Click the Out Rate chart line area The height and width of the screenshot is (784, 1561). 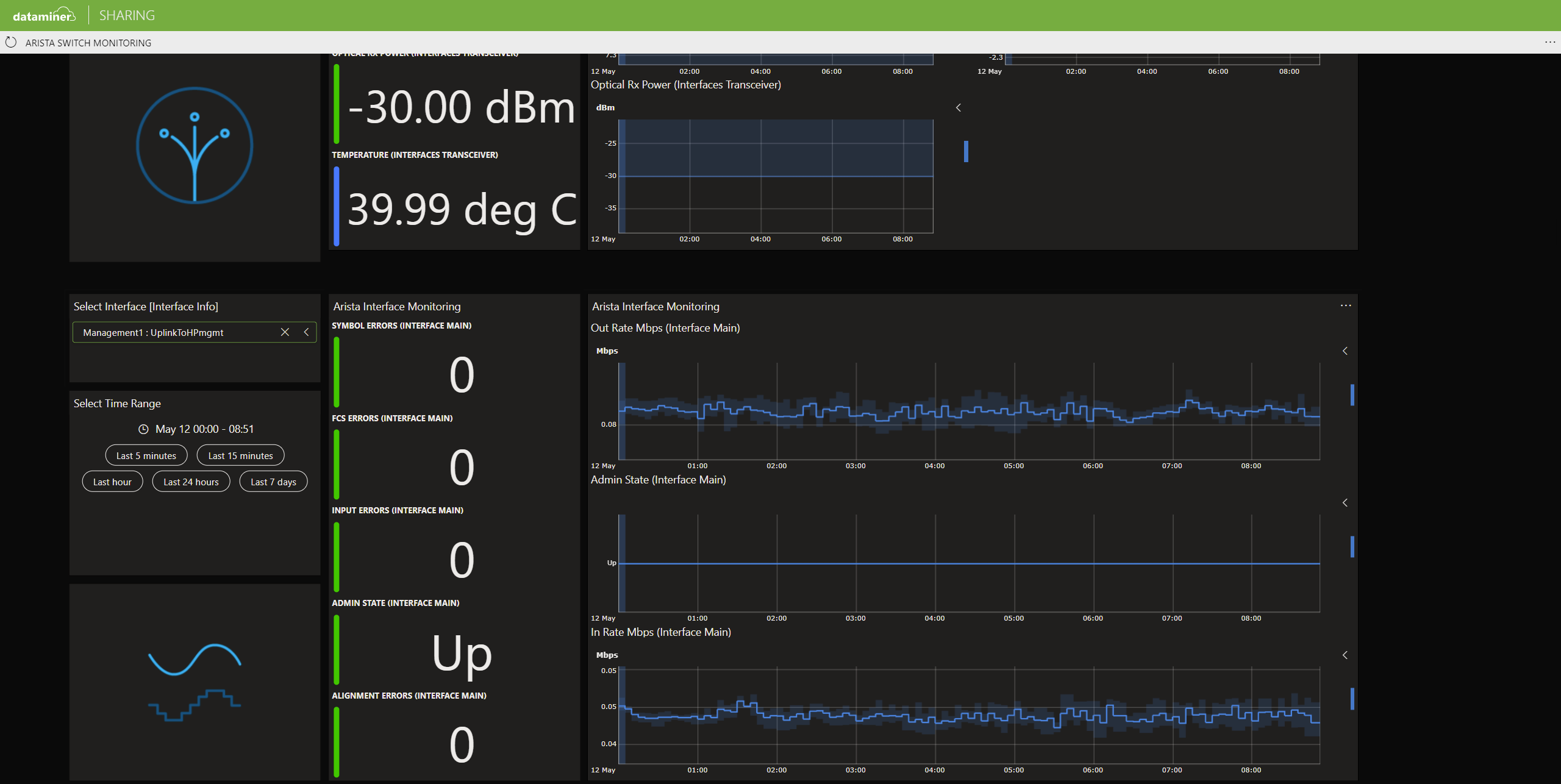(970, 411)
